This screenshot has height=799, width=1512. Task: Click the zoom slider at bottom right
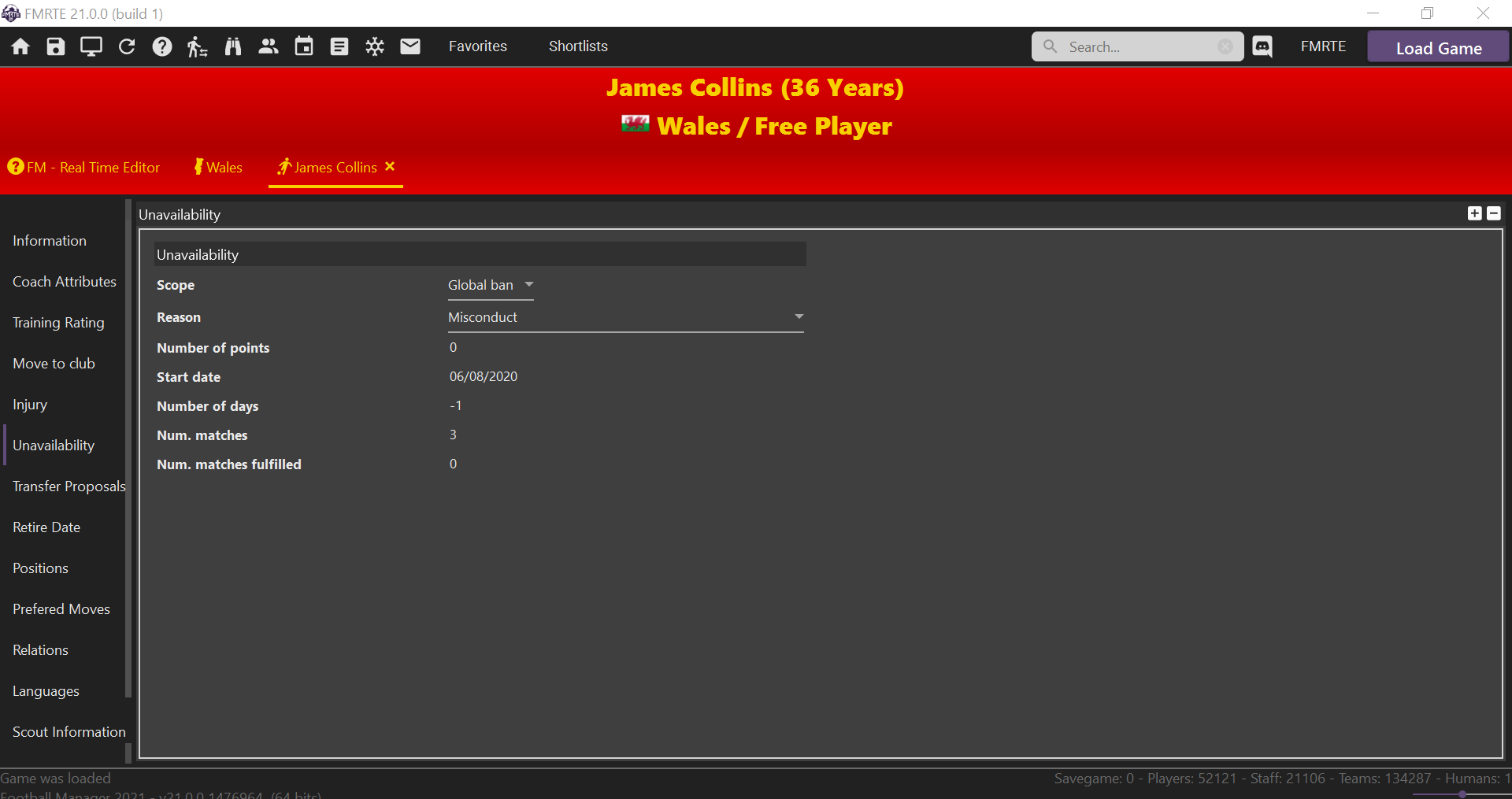[1462, 794]
